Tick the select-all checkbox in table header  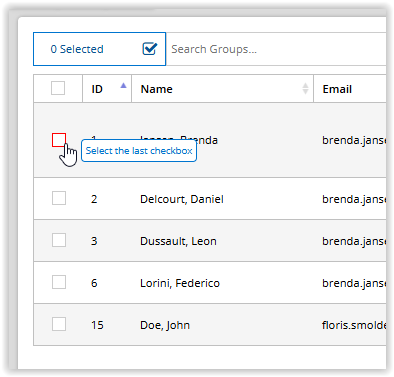pos(58,88)
